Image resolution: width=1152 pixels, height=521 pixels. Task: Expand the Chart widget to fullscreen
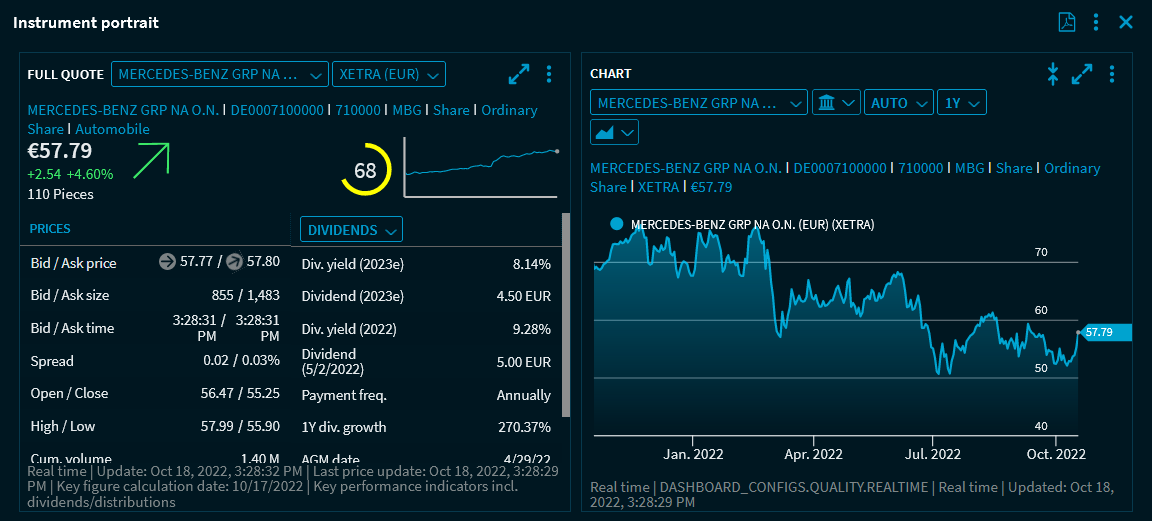[1082, 74]
